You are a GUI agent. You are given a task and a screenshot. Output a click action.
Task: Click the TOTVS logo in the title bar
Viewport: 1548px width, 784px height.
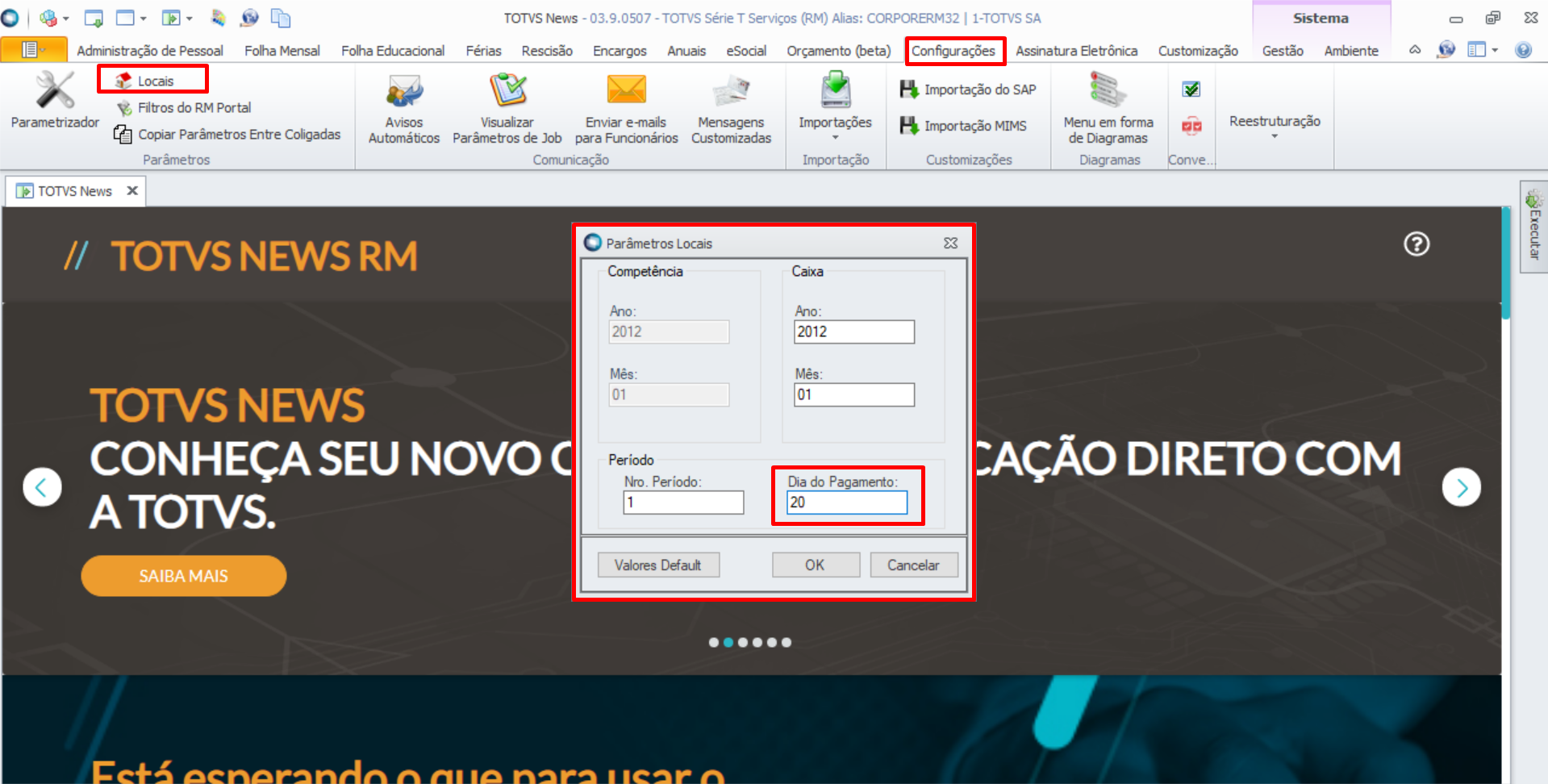tap(10, 18)
